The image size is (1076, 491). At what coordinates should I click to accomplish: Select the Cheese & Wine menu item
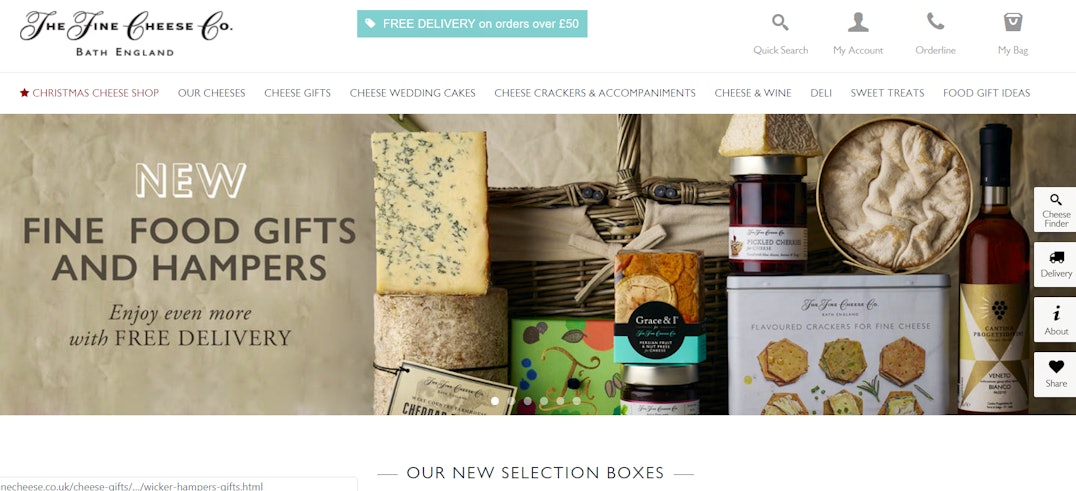tap(753, 93)
